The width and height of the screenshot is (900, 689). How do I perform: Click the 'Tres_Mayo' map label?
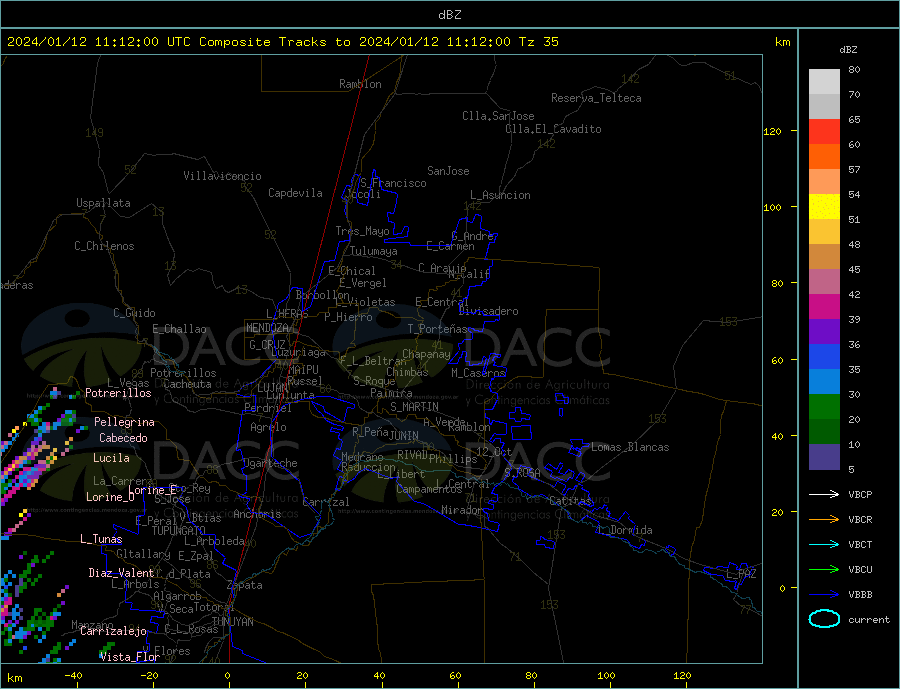(362, 231)
